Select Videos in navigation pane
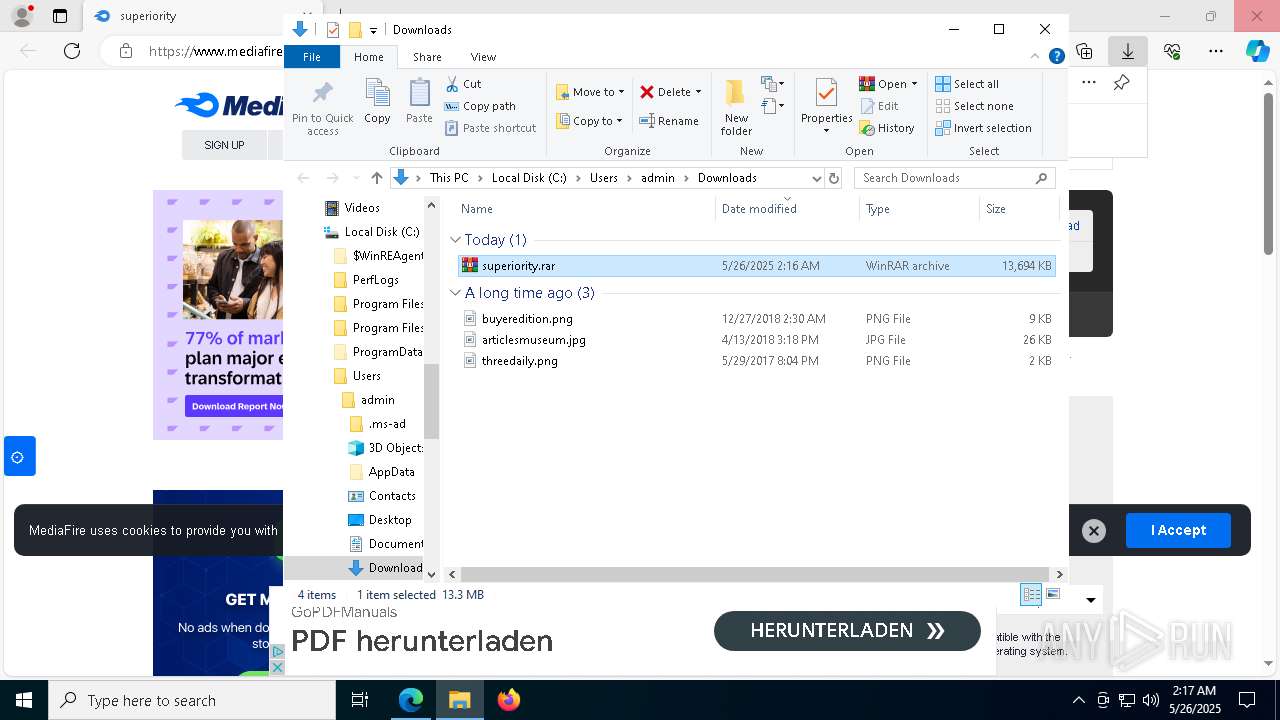This screenshot has height=720, width=1280. point(362,208)
